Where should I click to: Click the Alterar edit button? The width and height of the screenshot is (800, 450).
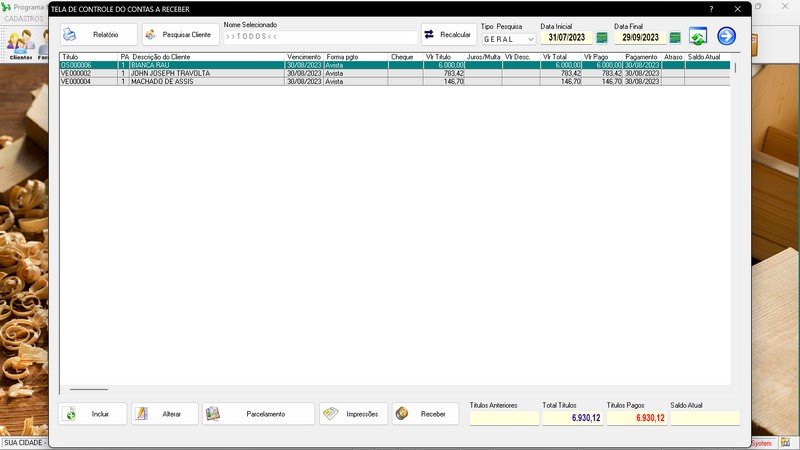165,414
